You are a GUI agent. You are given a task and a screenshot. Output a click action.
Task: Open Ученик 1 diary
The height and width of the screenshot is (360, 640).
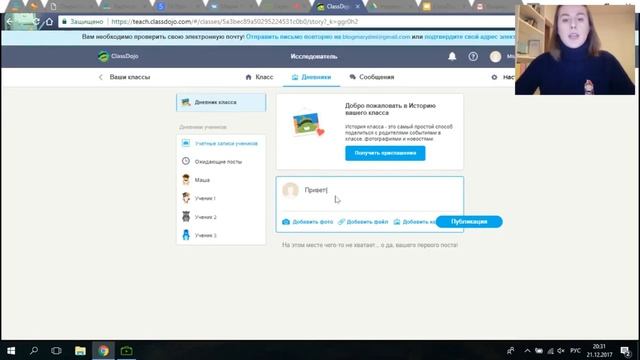coord(221,198)
